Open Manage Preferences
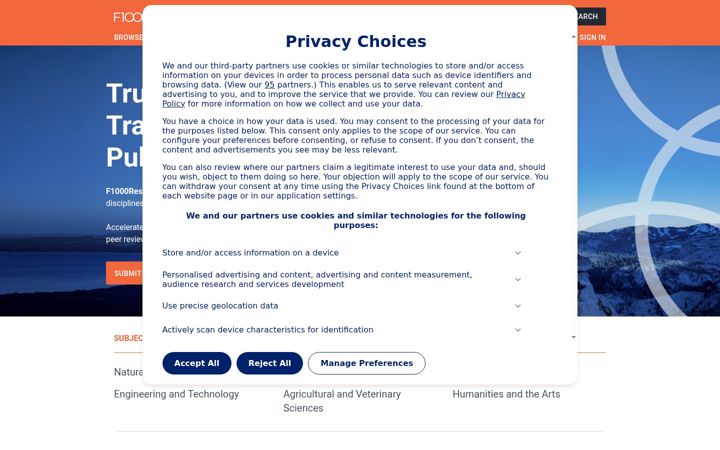The width and height of the screenshot is (720, 450). [366, 363]
